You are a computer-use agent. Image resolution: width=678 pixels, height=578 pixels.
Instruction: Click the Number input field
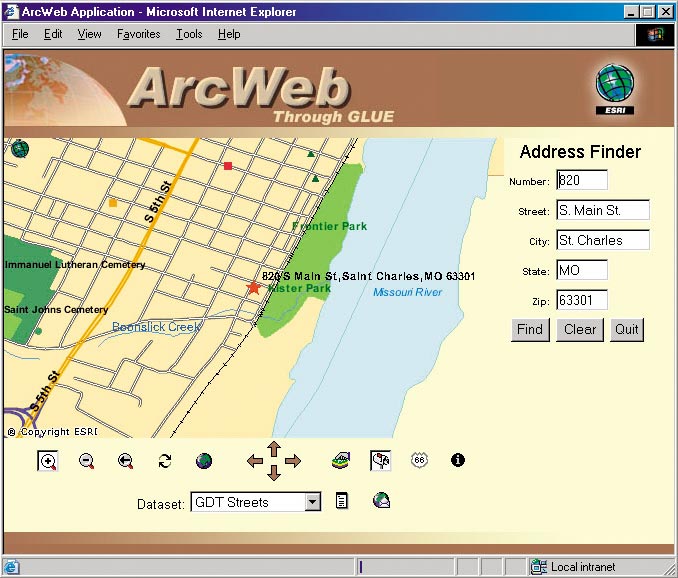pyautogui.click(x=582, y=180)
